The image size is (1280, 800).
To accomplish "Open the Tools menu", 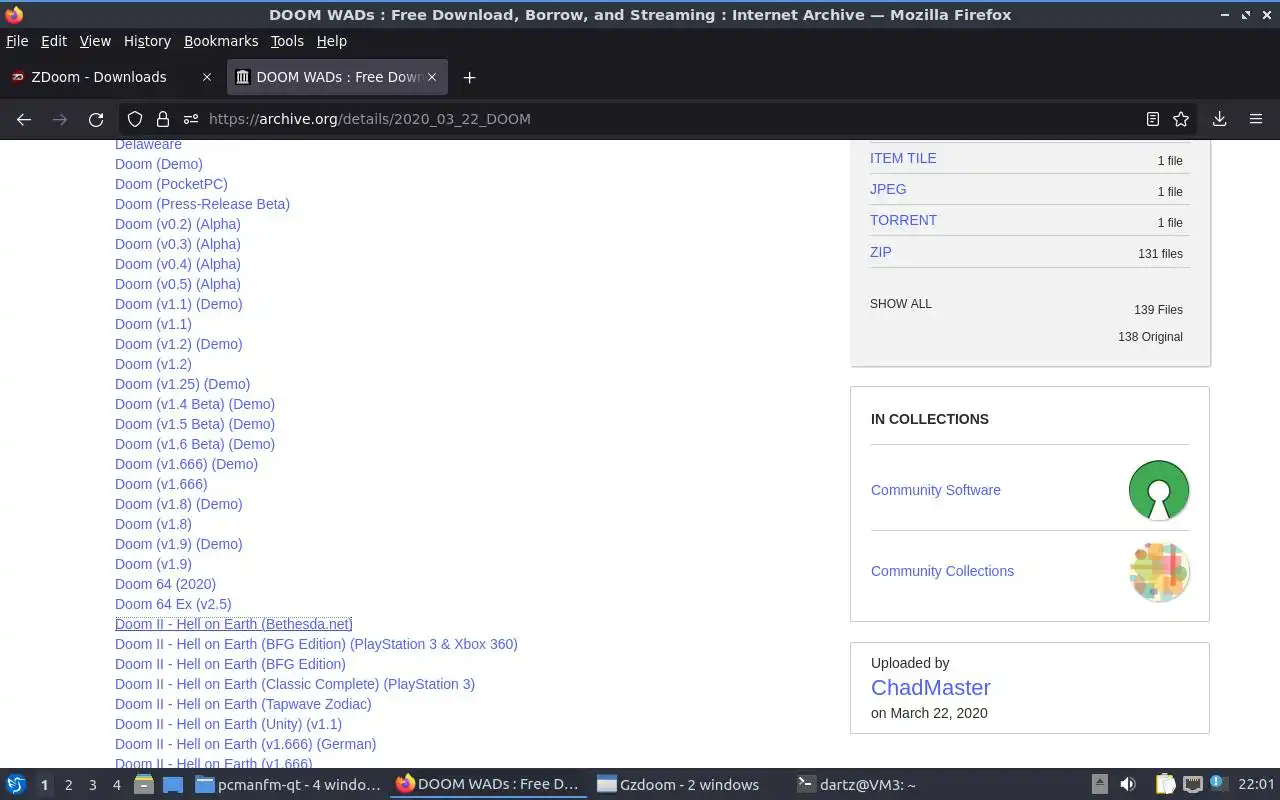I will 287,41.
